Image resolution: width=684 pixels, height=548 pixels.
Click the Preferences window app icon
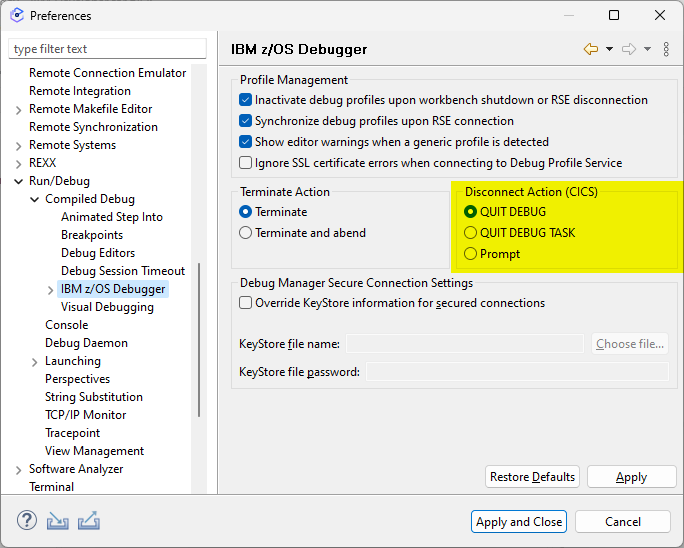point(17,15)
